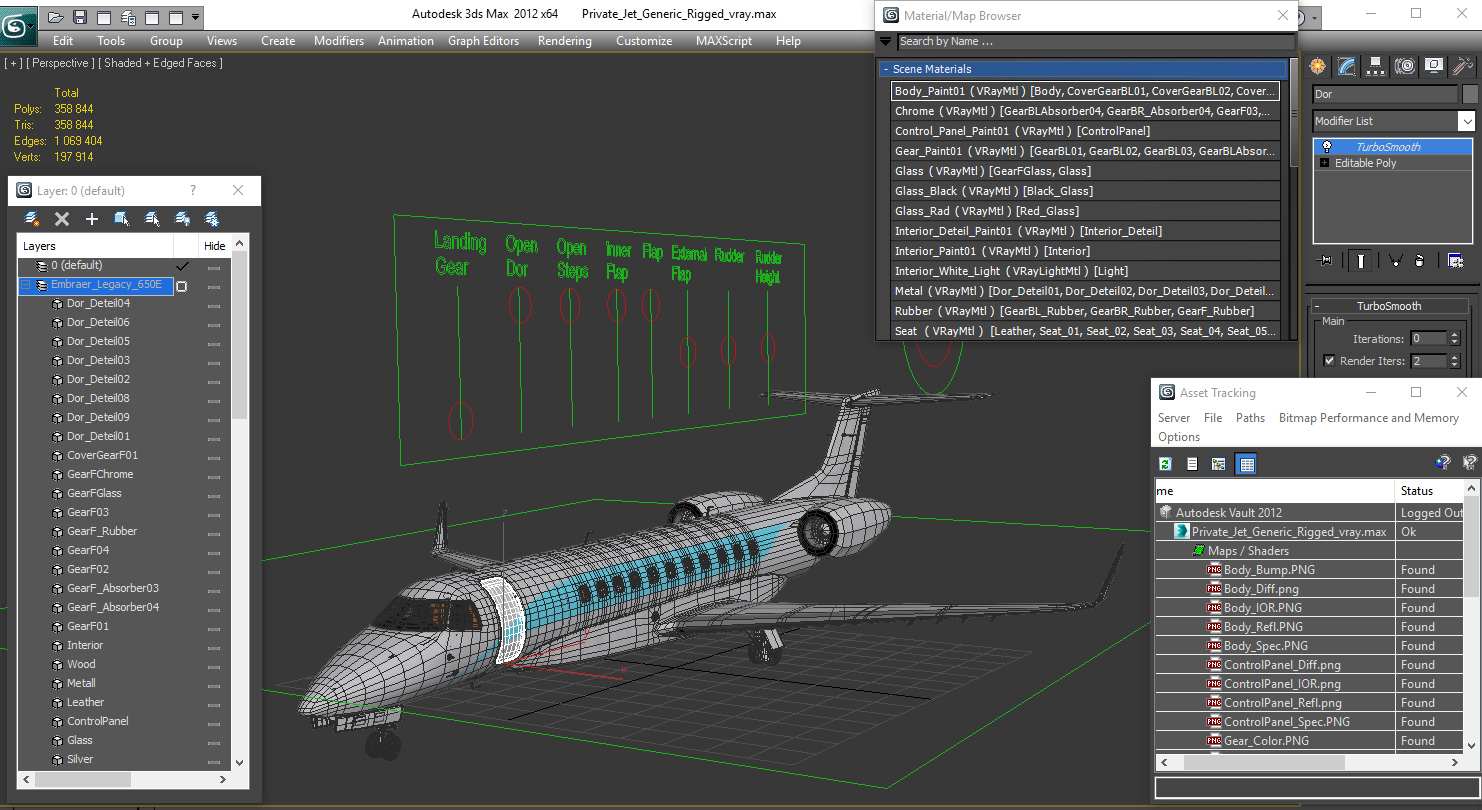The height and width of the screenshot is (810, 1482).
Task: Open Quick Access toolbar customize arrow
Action: pos(195,17)
